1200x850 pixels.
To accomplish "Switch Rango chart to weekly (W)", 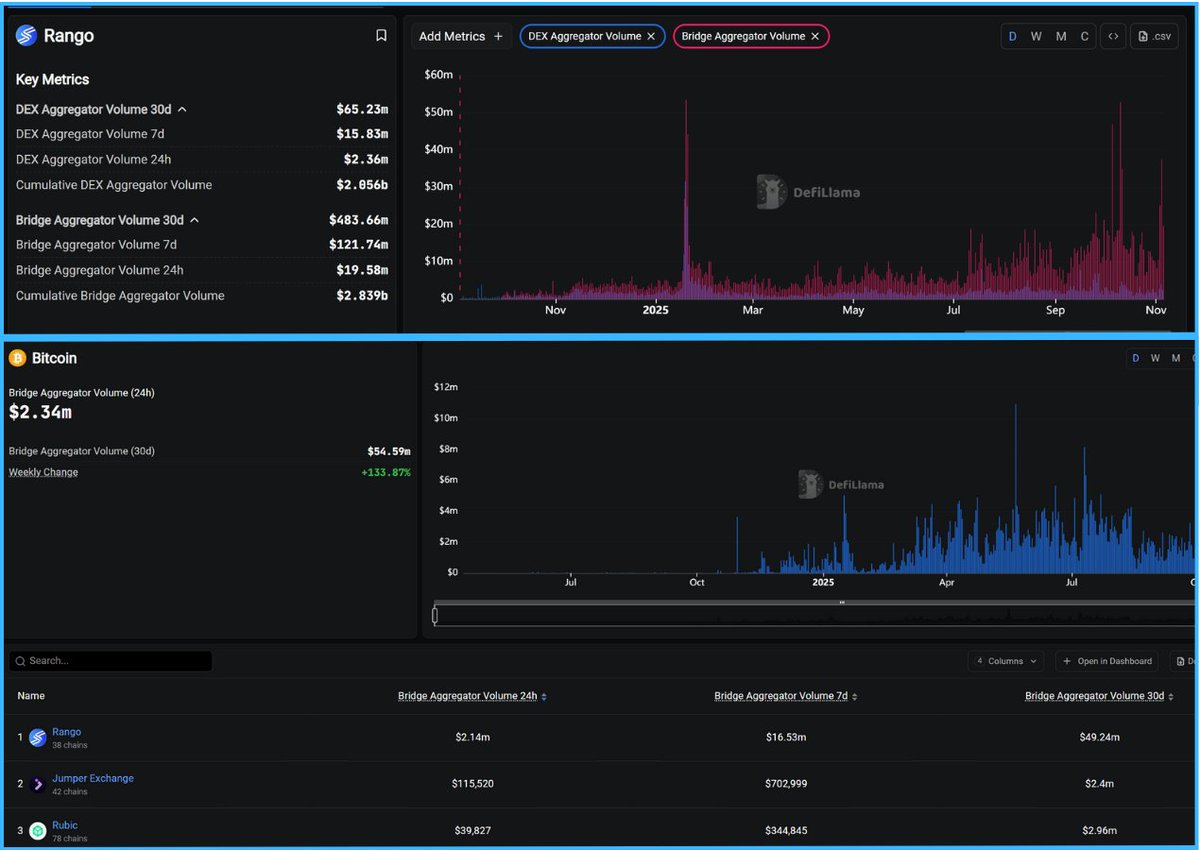I will tap(1036, 36).
